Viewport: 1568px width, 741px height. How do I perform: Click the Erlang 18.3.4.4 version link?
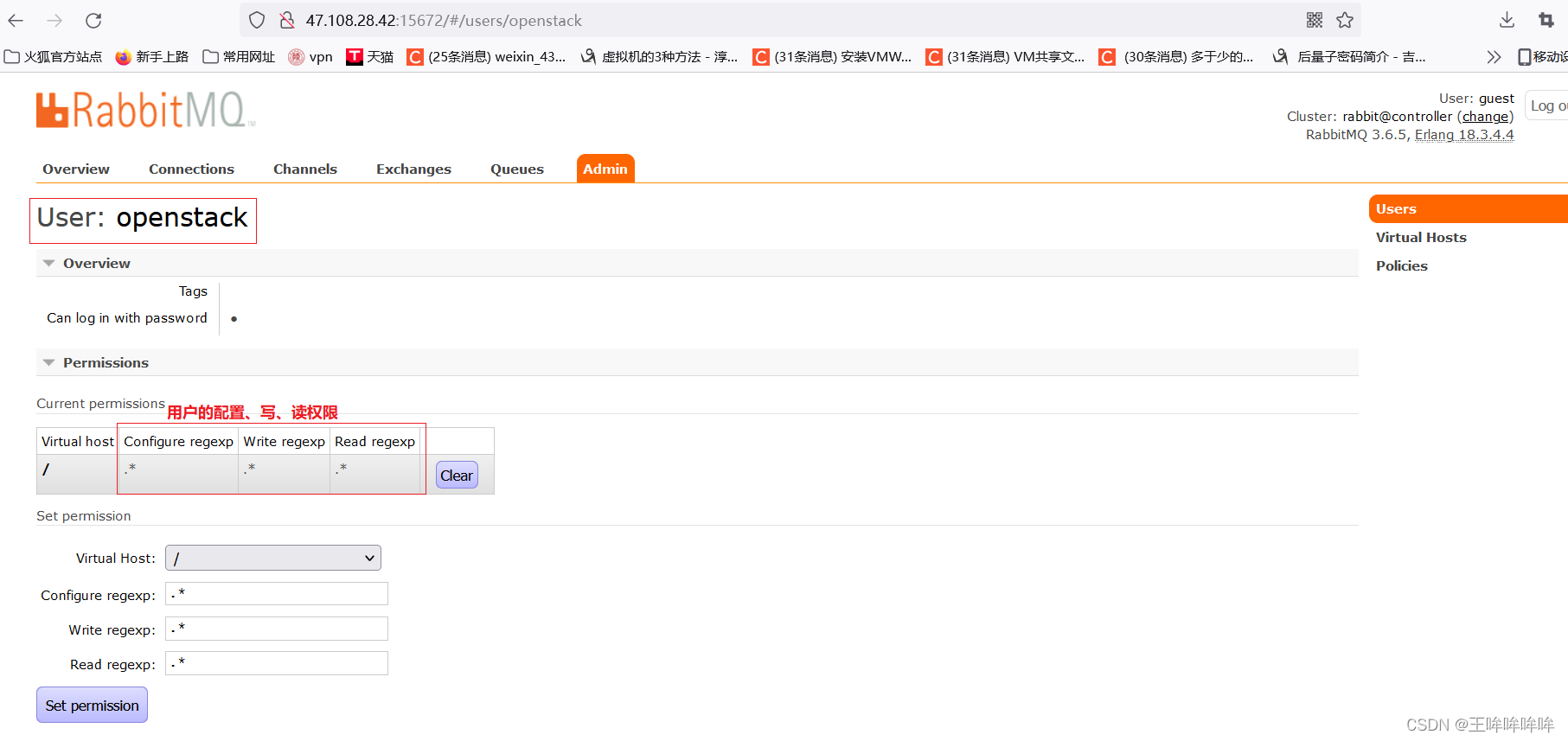[1464, 135]
